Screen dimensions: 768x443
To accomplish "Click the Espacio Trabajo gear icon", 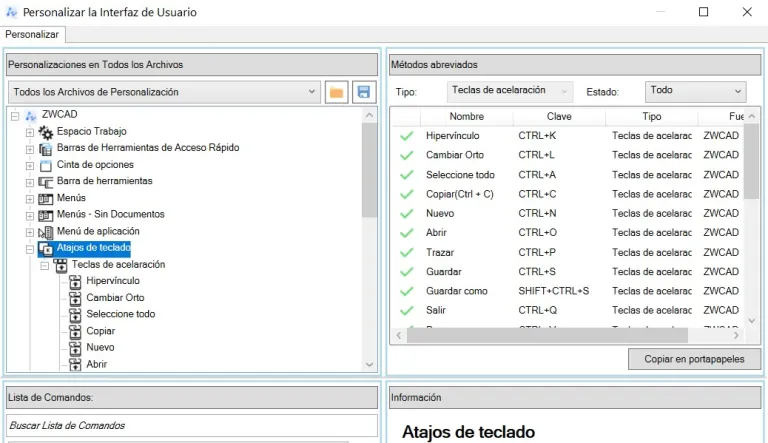I will [46, 132].
